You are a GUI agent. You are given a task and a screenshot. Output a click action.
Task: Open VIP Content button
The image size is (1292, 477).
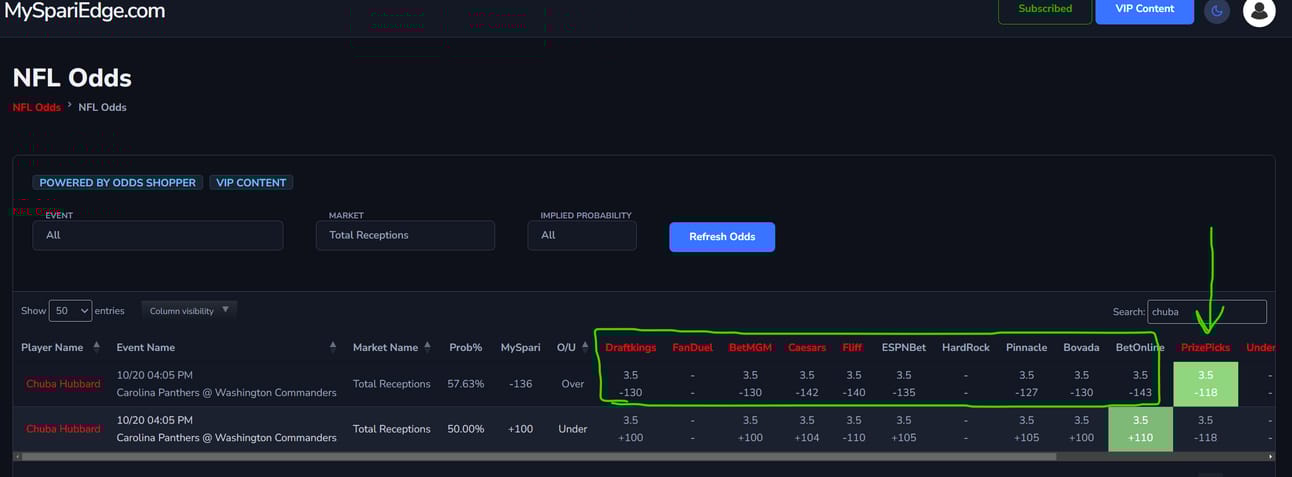click(x=1145, y=9)
